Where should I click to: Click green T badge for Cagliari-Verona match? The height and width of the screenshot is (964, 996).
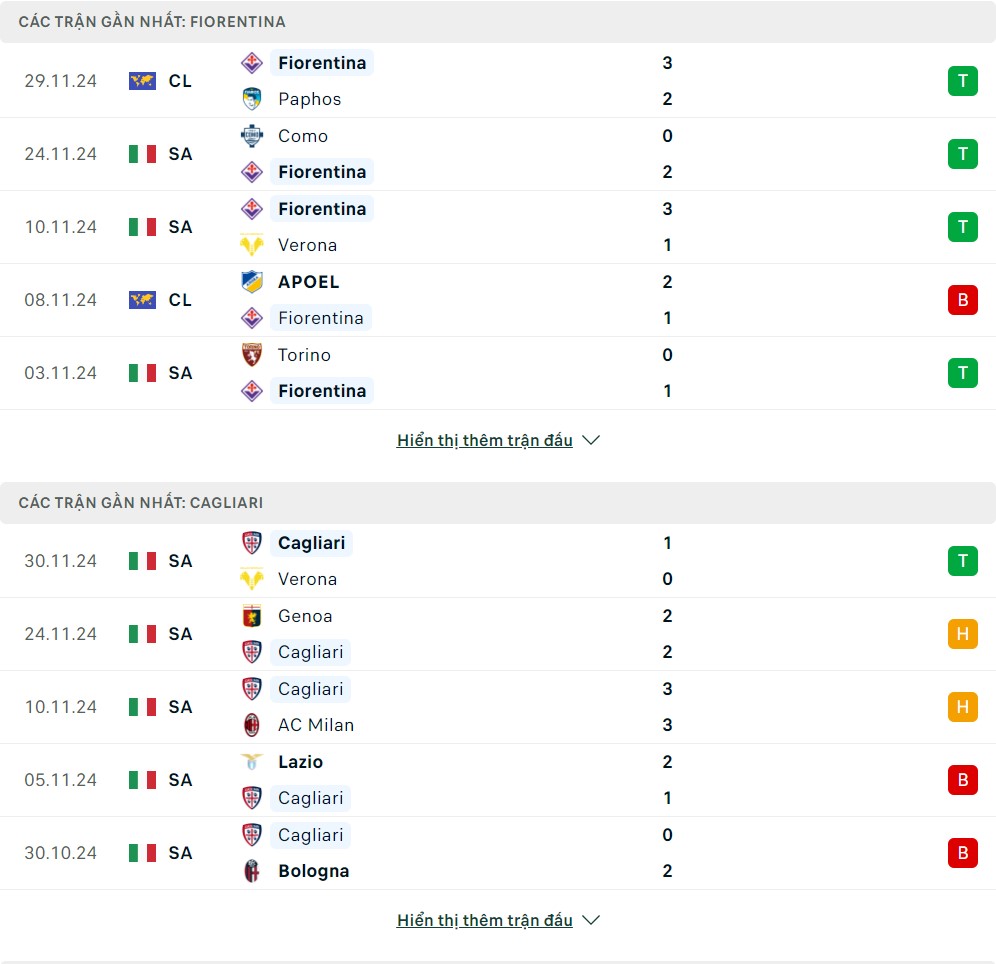tap(962, 561)
